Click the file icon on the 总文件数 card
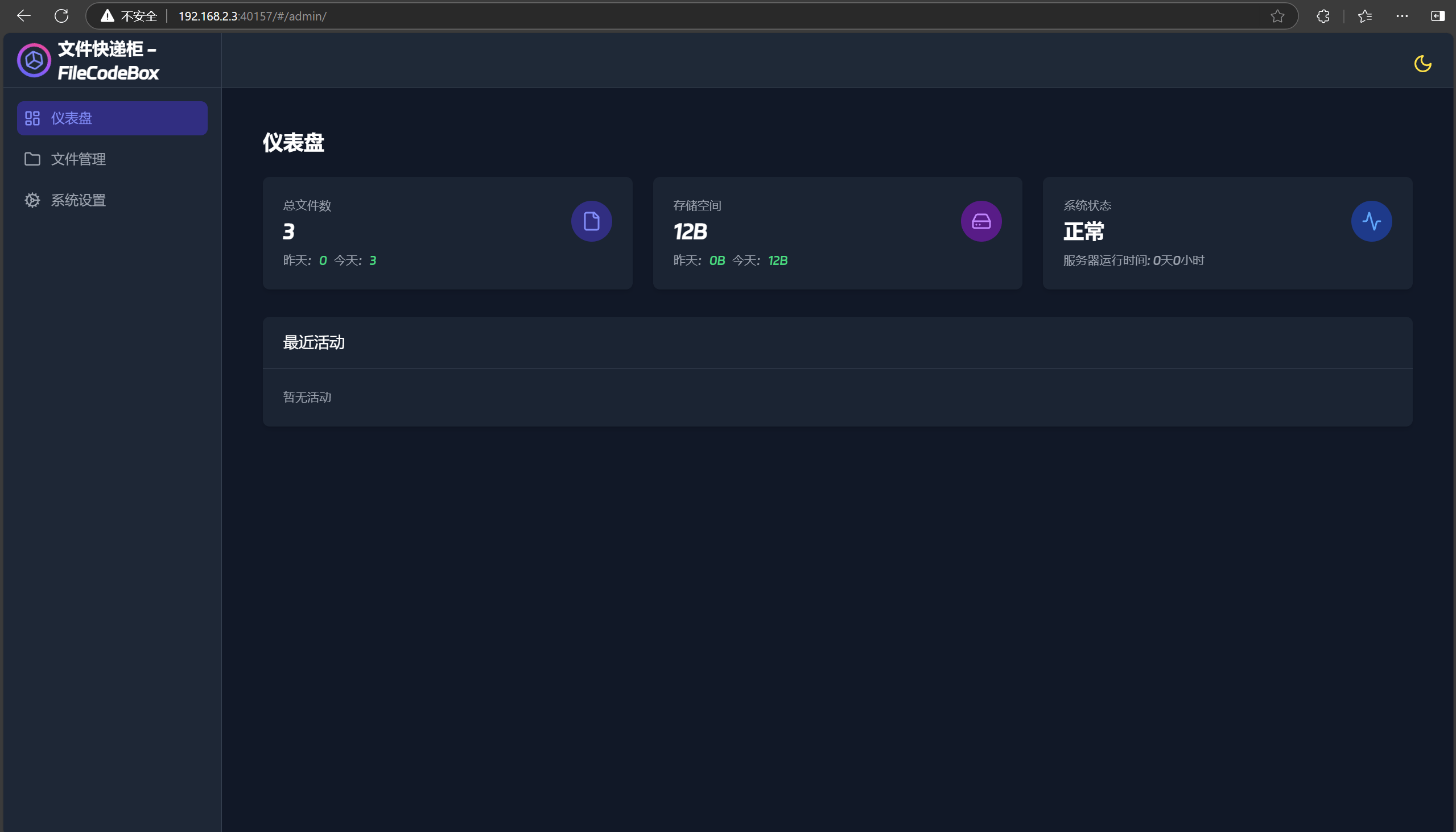Image resolution: width=1456 pixels, height=832 pixels. pos(591,221)
